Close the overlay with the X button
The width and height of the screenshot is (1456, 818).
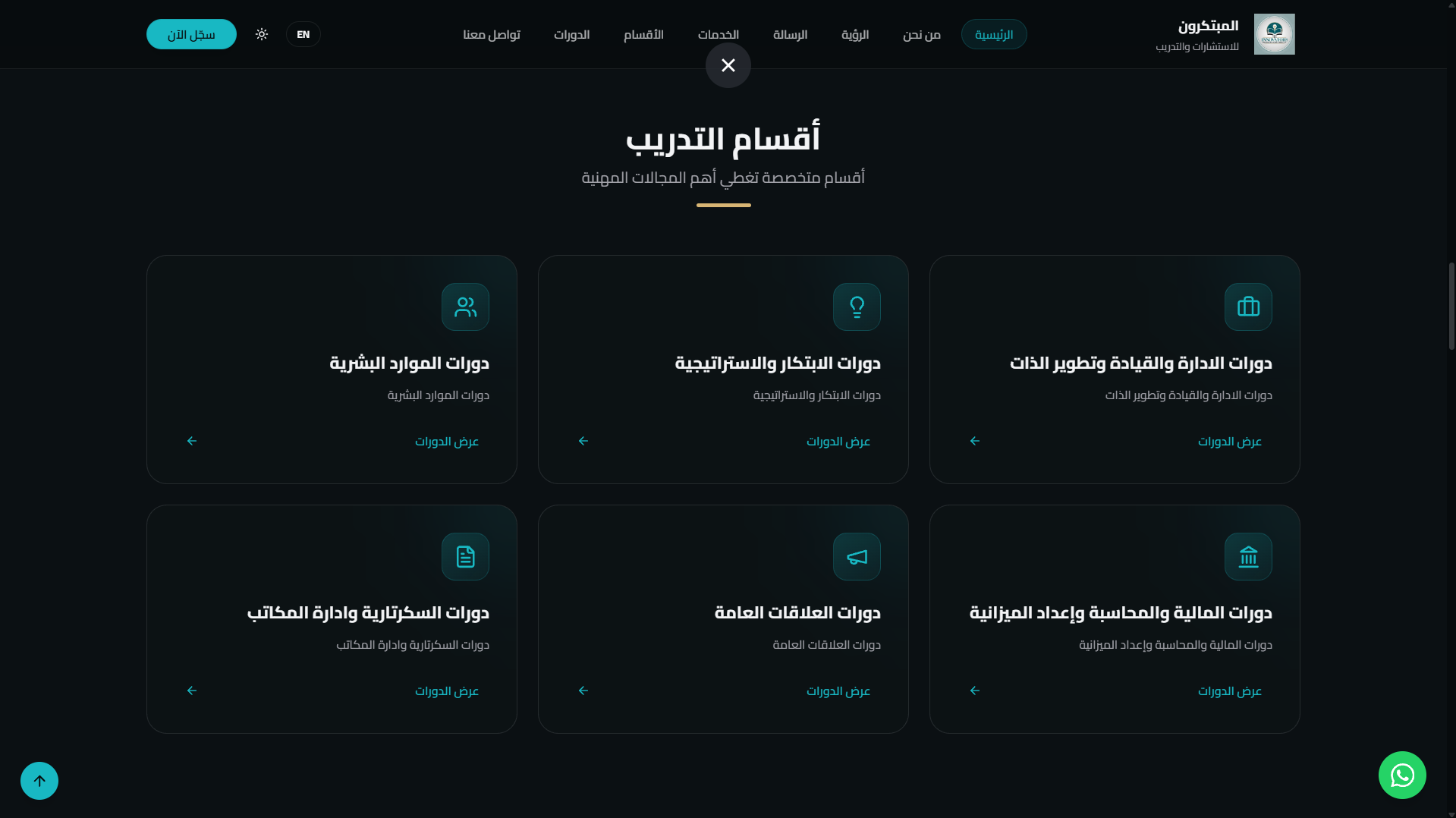[728, 65]
